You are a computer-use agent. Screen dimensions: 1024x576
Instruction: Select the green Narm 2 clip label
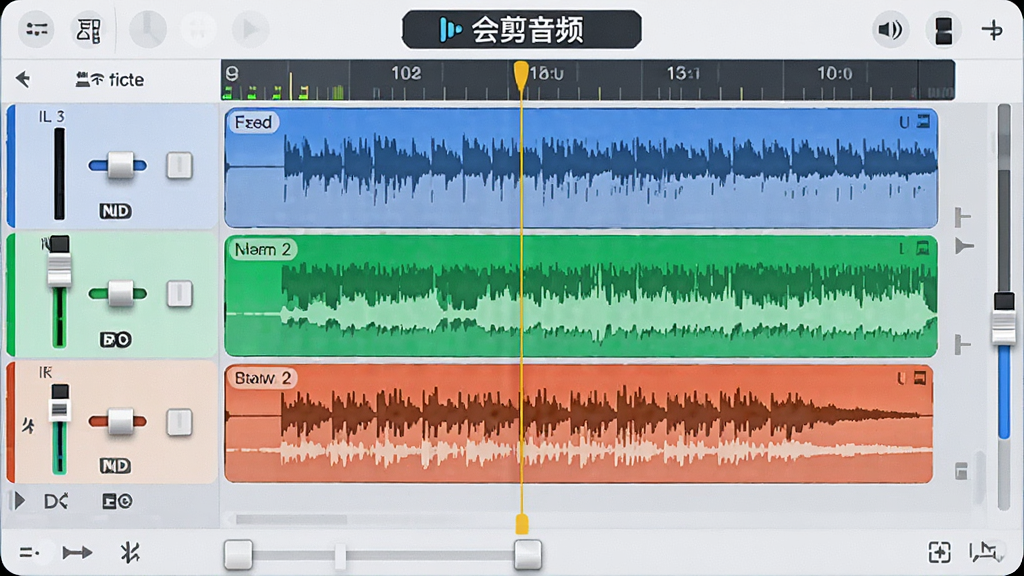[x=263, y=249]
